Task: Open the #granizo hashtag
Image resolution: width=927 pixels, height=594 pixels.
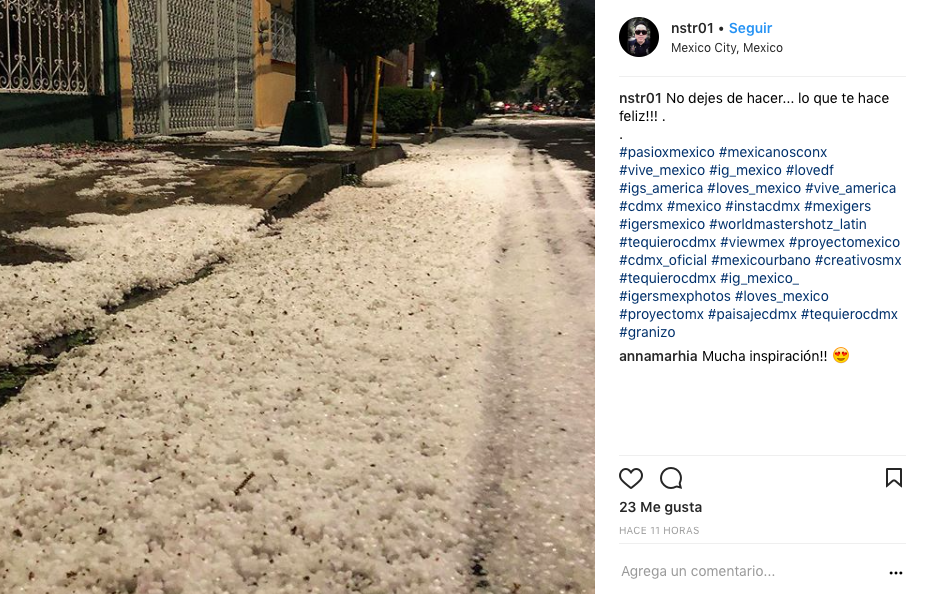Action: (x=647, y=332)
